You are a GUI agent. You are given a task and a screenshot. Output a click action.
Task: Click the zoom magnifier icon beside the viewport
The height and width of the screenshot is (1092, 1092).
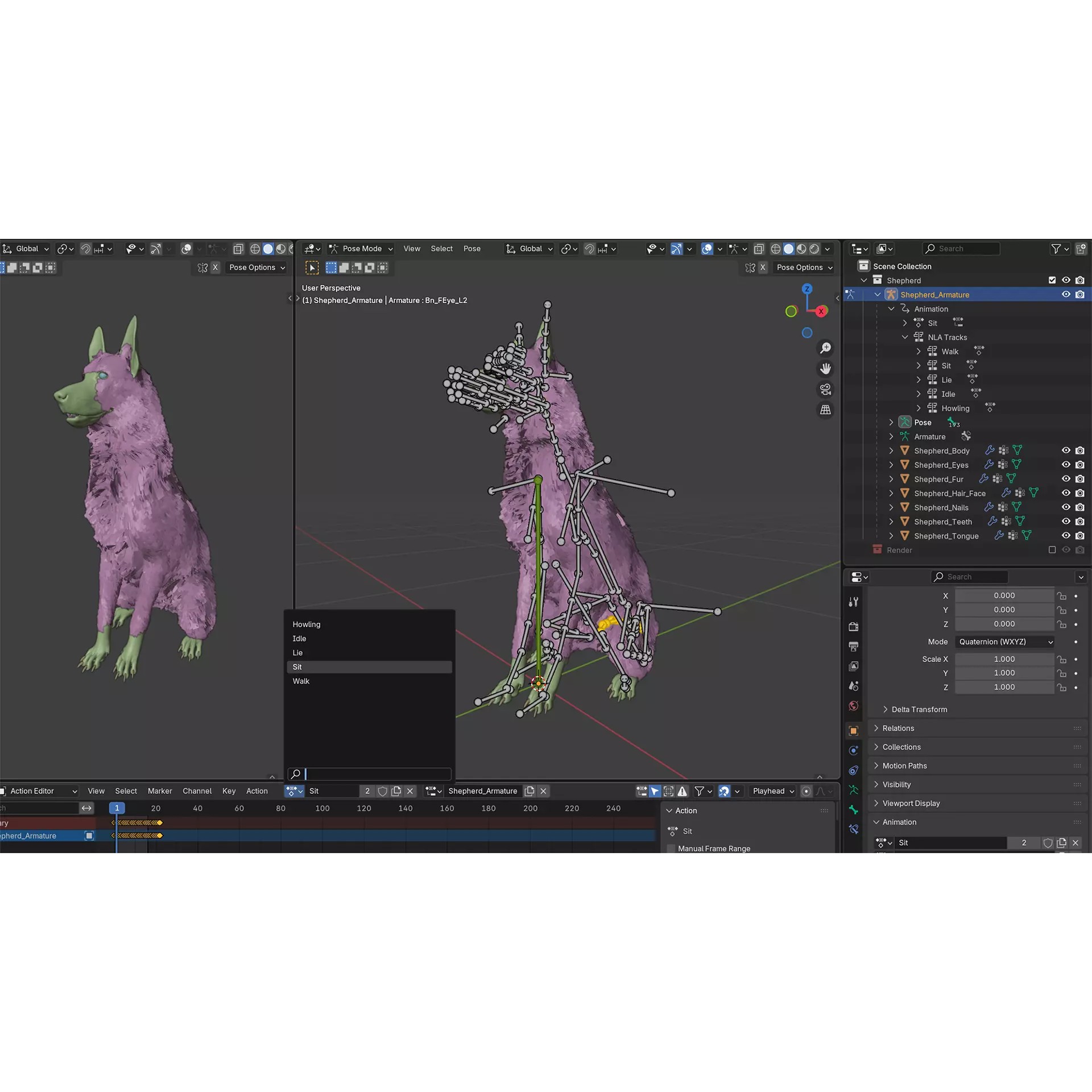(825, 348)
